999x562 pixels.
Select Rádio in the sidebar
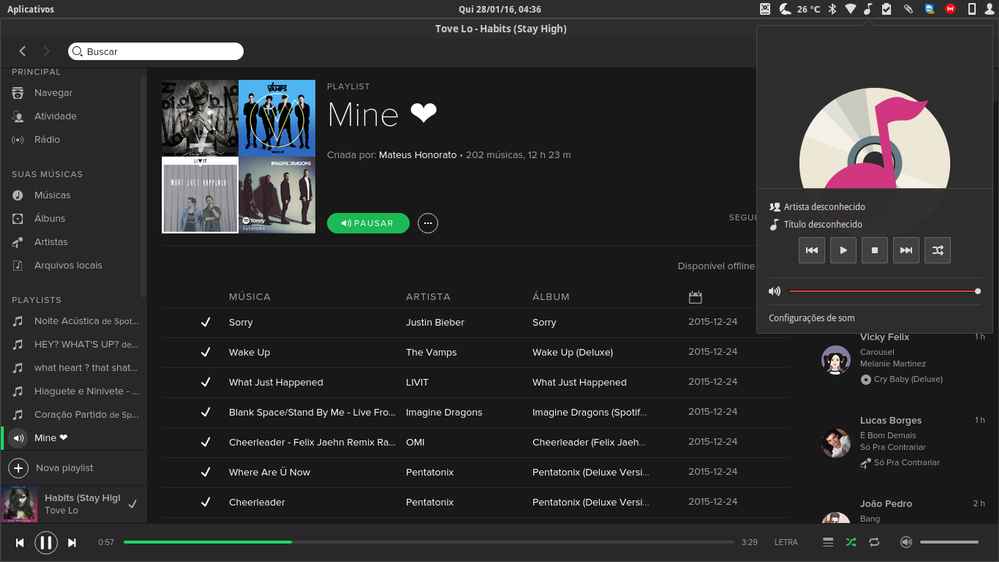click(x=47, y=140)
